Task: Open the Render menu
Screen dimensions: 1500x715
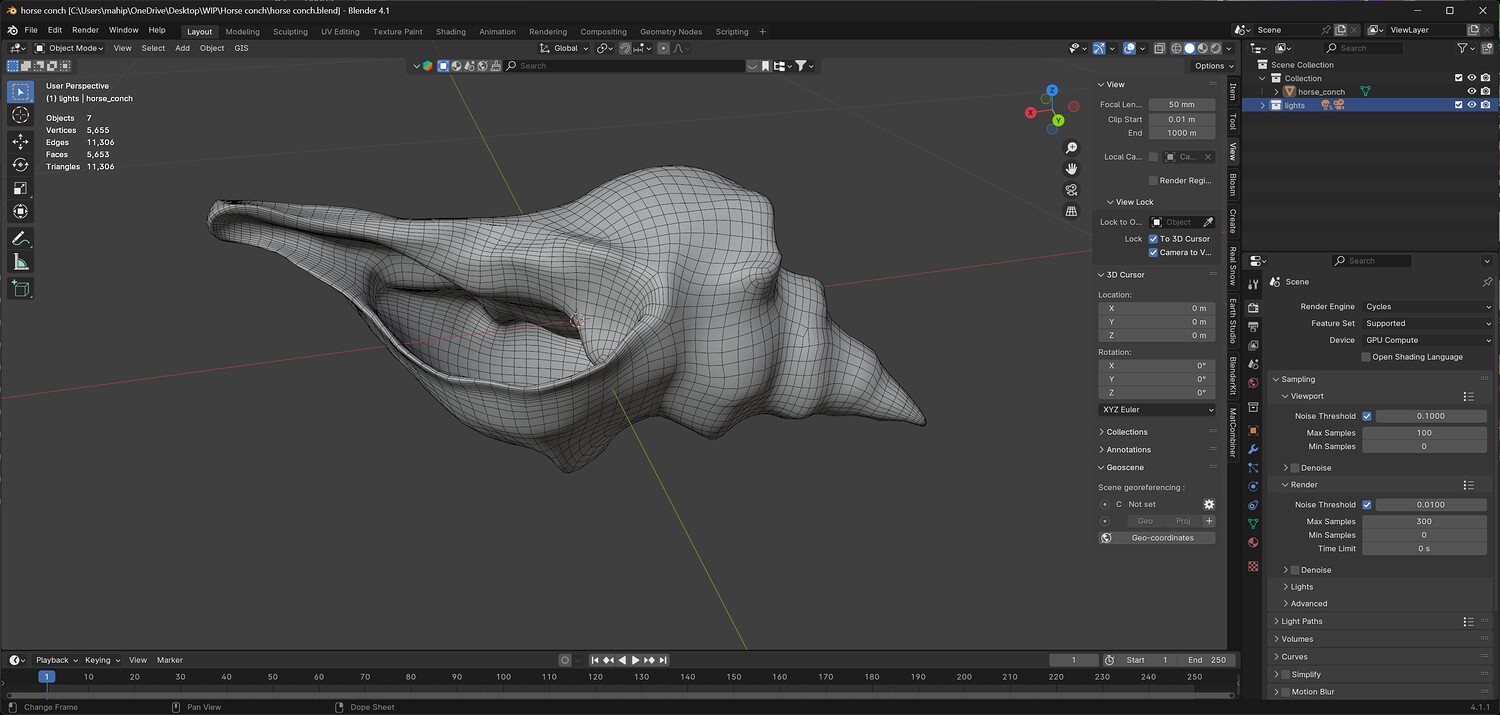Action: [x=85, y=31]
